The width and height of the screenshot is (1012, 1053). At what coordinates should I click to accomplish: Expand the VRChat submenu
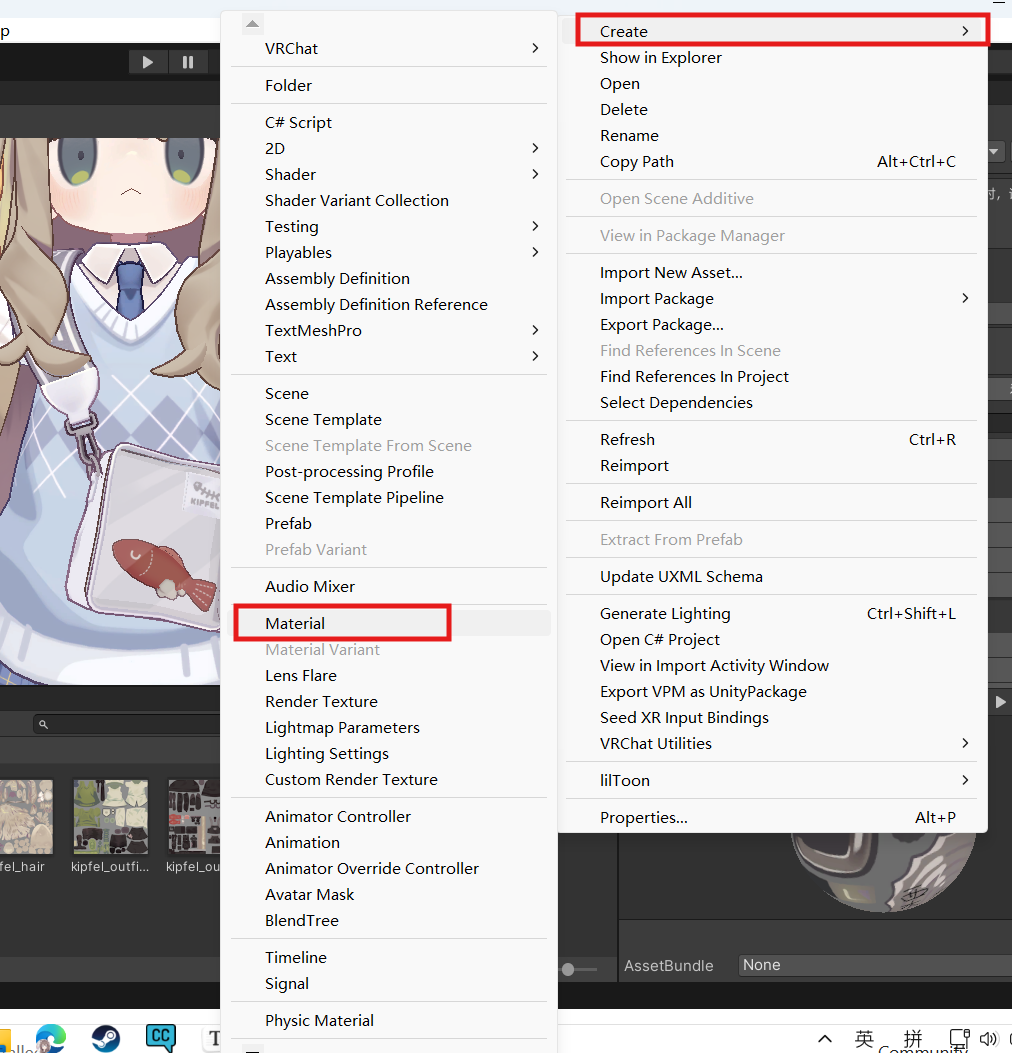[535, 48]
